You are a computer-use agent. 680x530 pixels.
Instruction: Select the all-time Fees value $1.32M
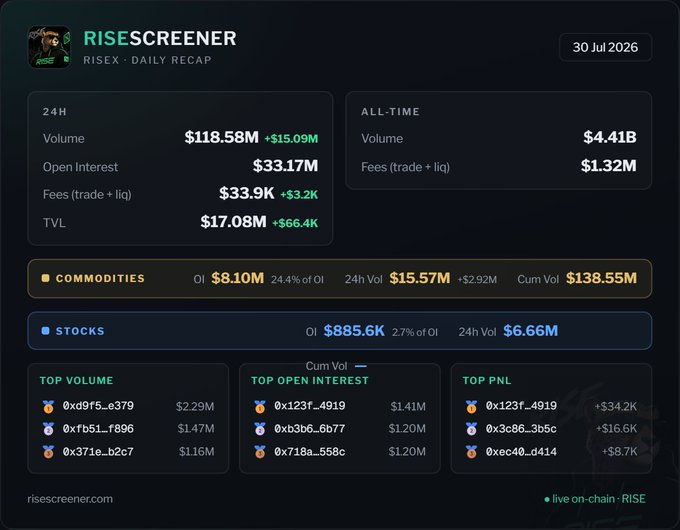click(608, 166)
